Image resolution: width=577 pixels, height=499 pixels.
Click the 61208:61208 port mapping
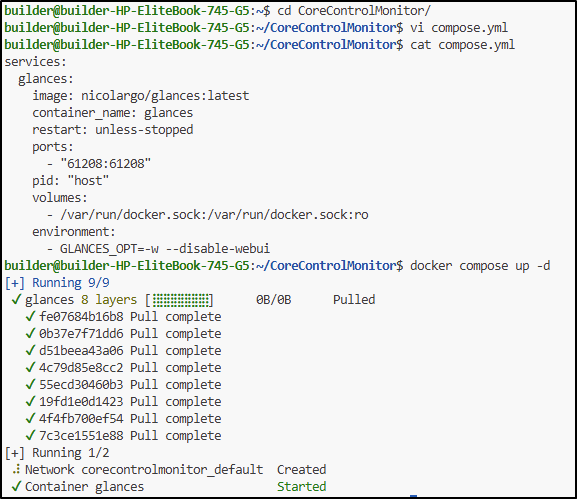pos(106,163)
